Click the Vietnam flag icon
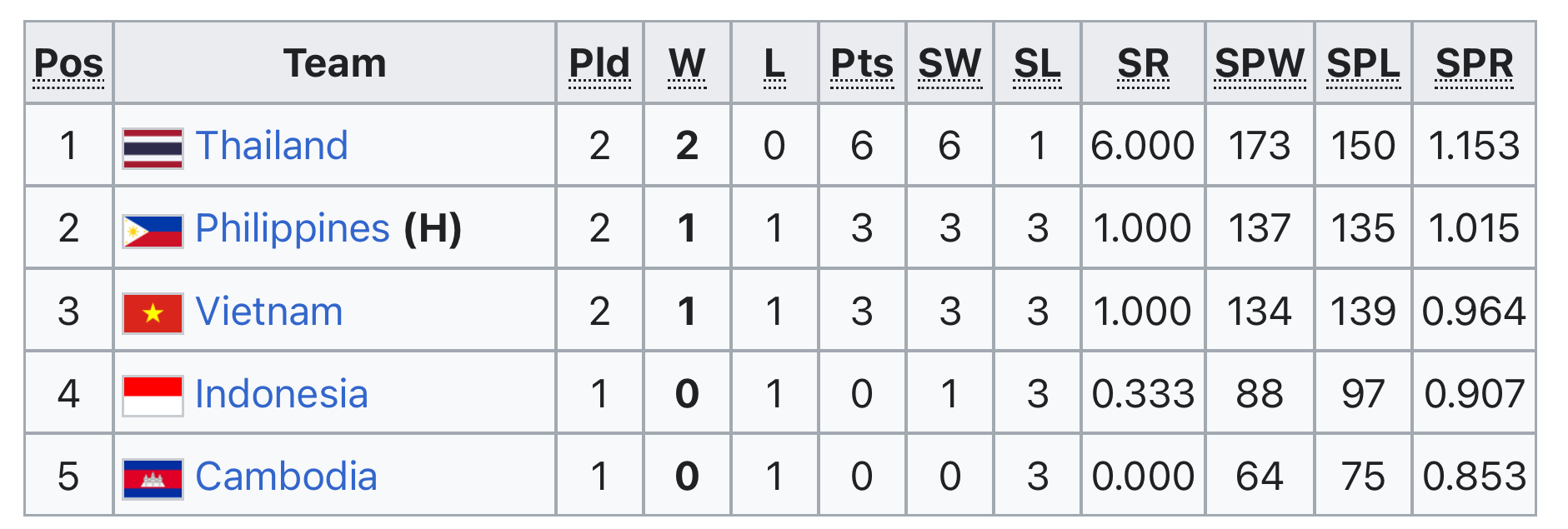Viewport: 1568px width, 529px height. 153,313
